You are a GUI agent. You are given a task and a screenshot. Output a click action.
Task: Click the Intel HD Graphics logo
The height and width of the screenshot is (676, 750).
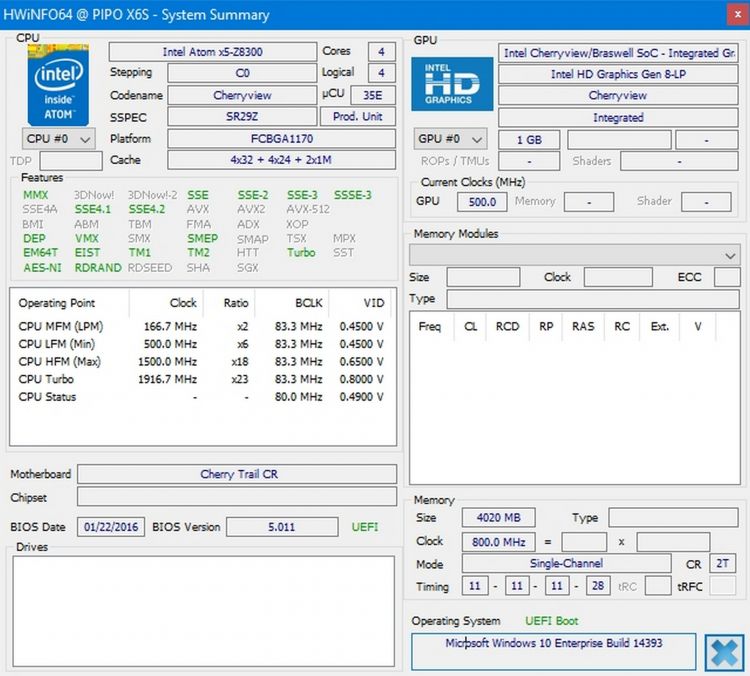453,84
